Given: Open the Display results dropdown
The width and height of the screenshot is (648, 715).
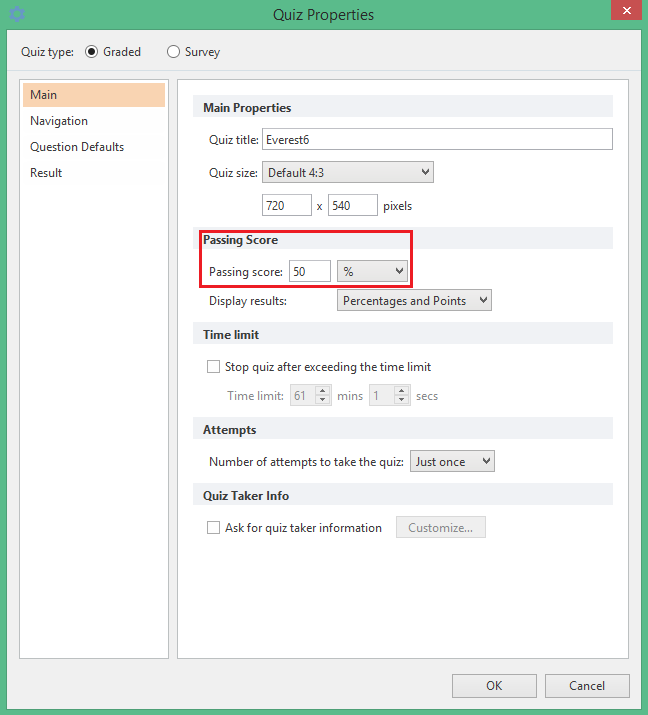Looking at the screenshot, I should point(414,301).
